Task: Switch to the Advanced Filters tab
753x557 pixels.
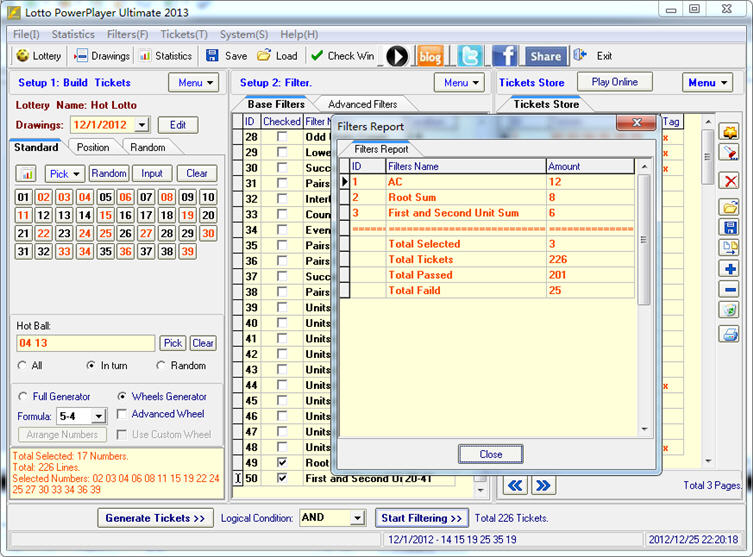Action: pos(363,104)
